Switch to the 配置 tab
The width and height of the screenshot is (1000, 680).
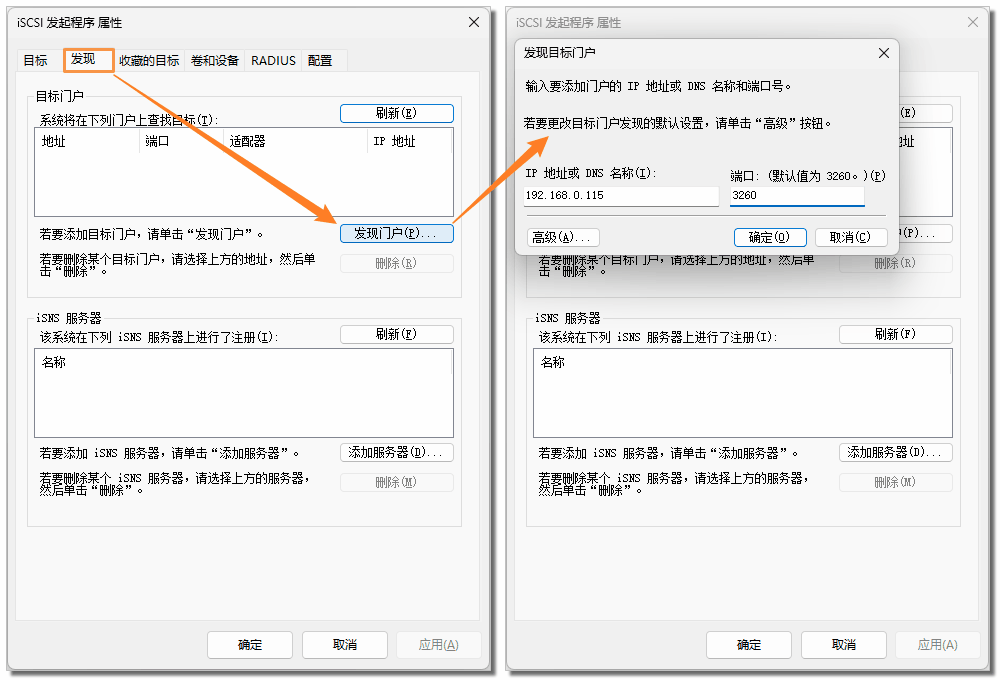coord(320,61)
